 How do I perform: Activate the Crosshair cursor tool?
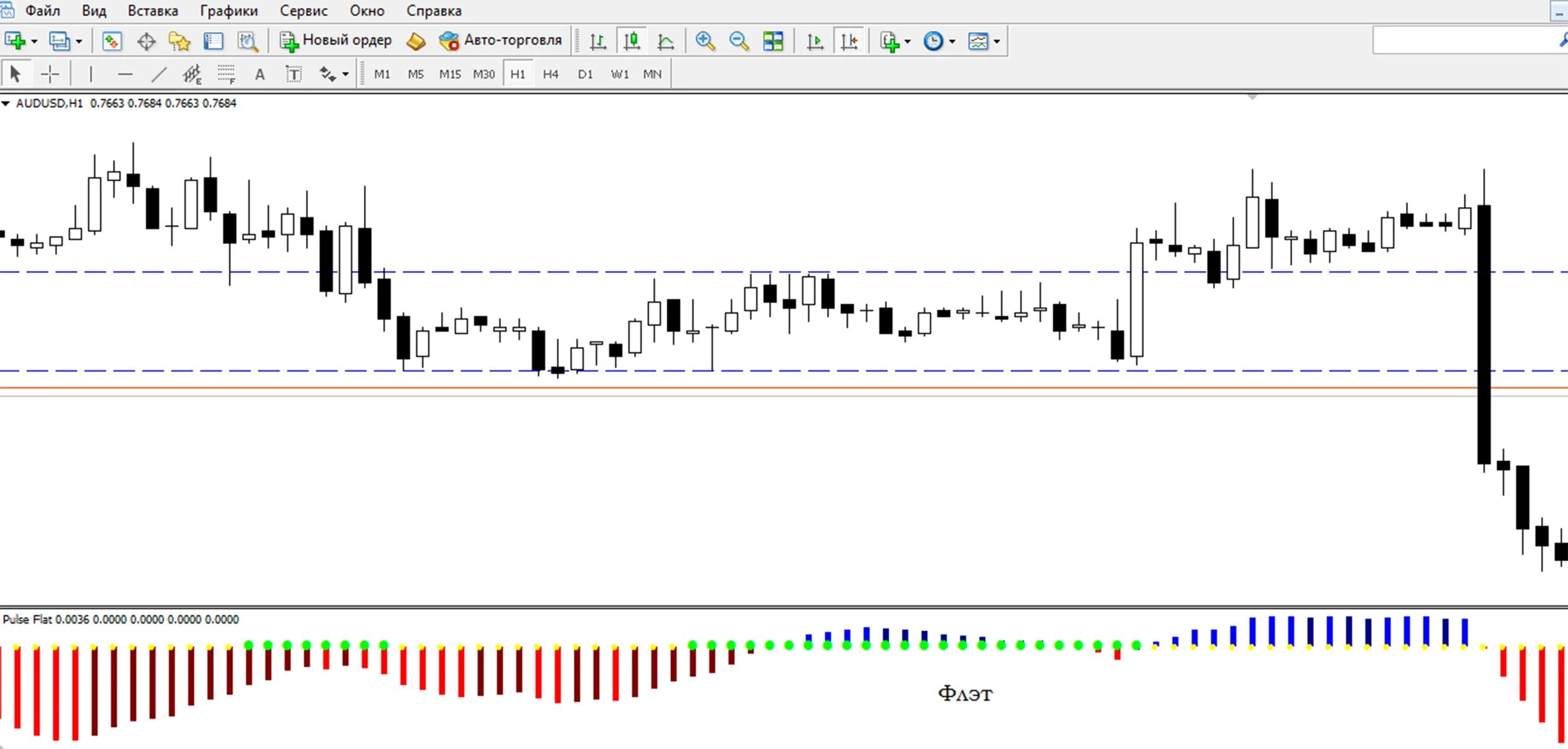coord(50,75)
